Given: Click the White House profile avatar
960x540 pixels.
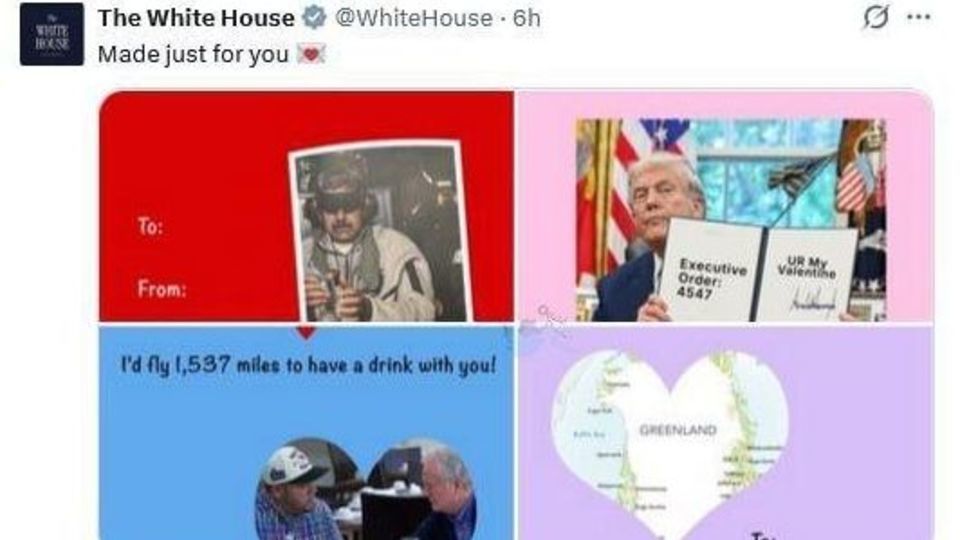Looking at the screenshot, I should coord(51,34).
